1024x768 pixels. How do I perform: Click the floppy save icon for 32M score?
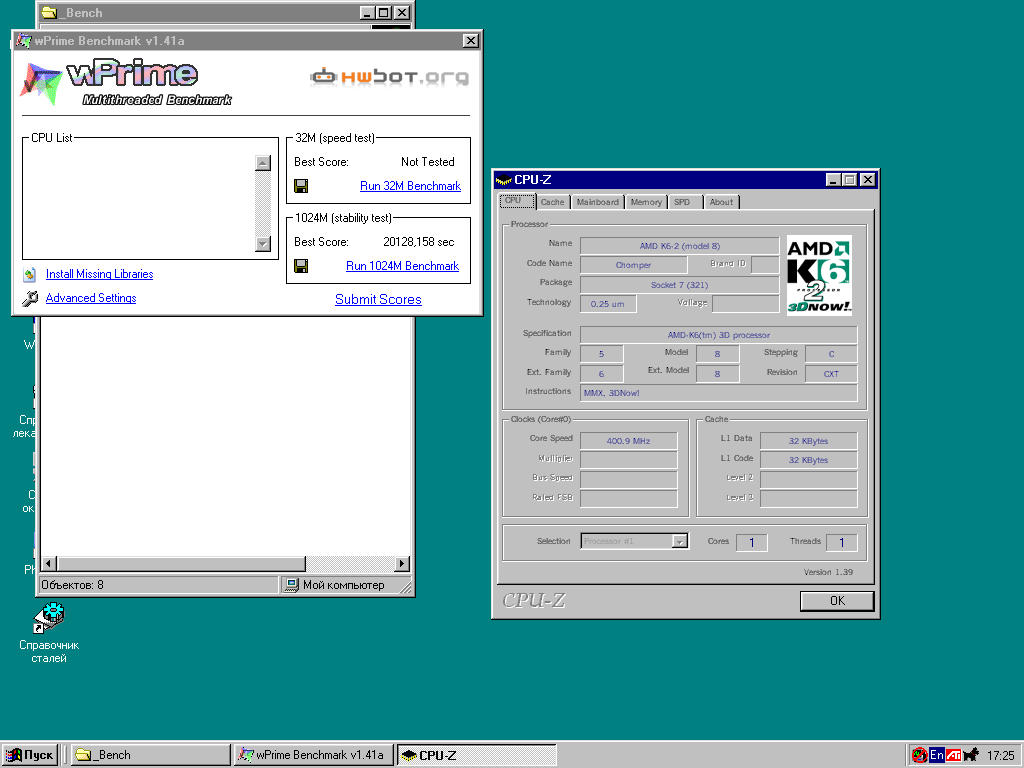click(x=301, y=187)
